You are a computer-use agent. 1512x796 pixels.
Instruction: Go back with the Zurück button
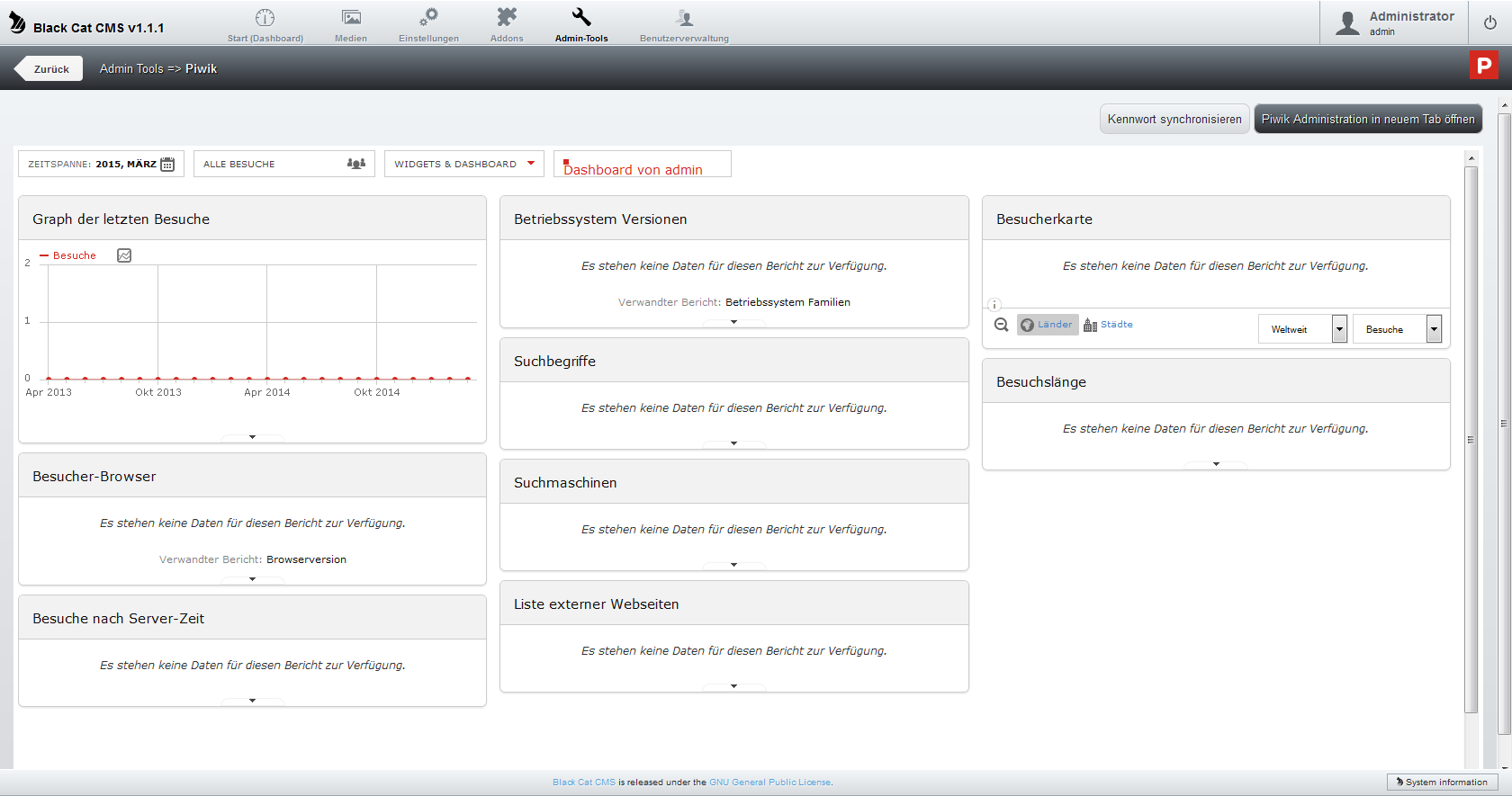coord(49,68)
